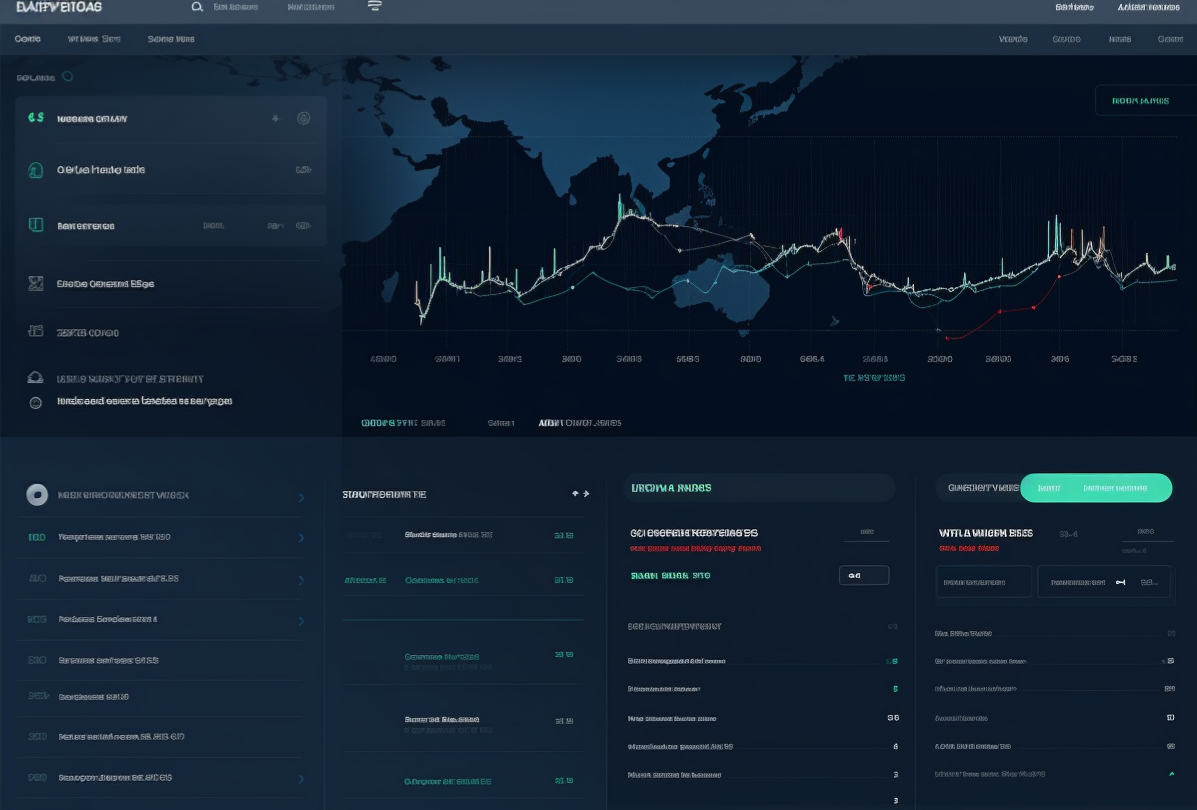
Task: Enable the green pill toggle in the top-right panel
Action: [x=1096, y=488]
